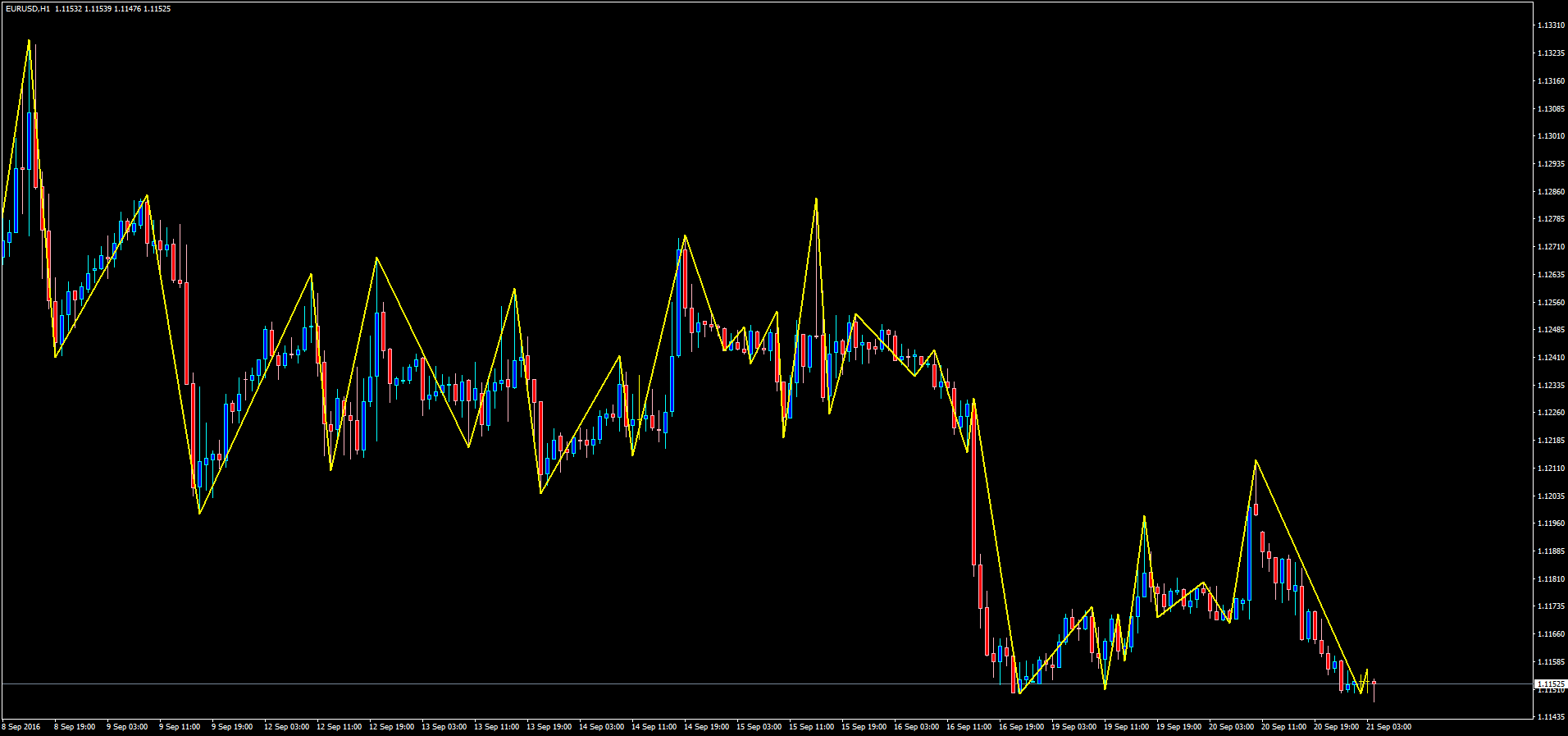Select the 13 Sep 19:00 time label
Viewport: 1568px width, 736px height.
pyautogui.click(x=549, y=727)
